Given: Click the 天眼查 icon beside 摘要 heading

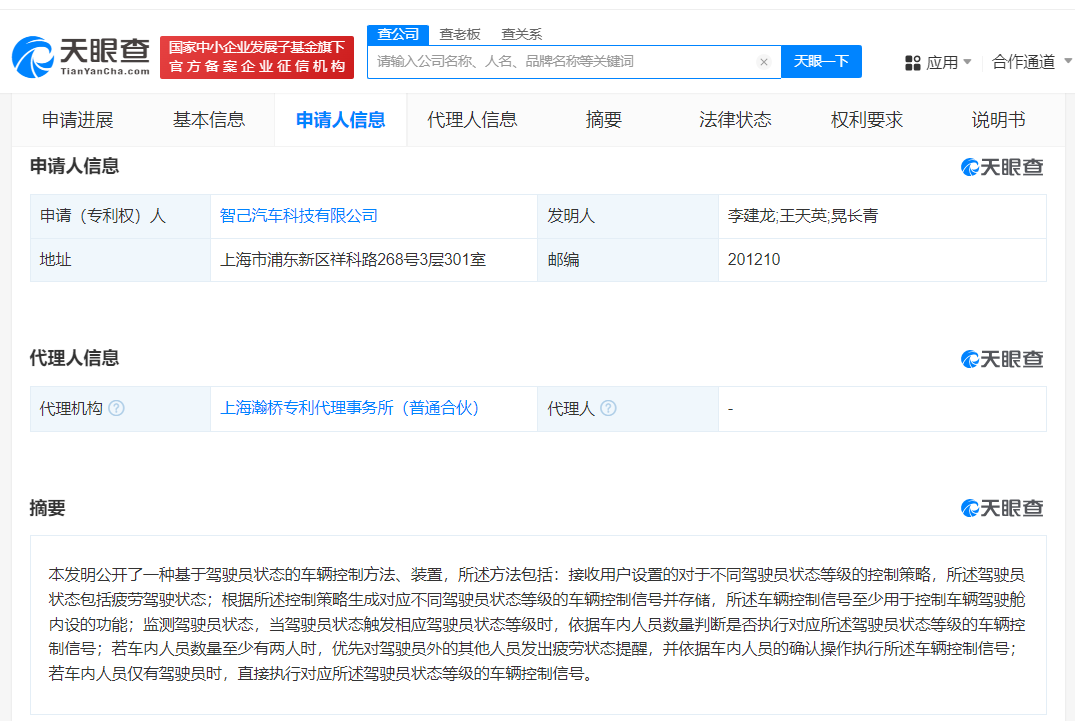Looking at the screenshot, I should pyautogui.click(x=1002, y=509).
